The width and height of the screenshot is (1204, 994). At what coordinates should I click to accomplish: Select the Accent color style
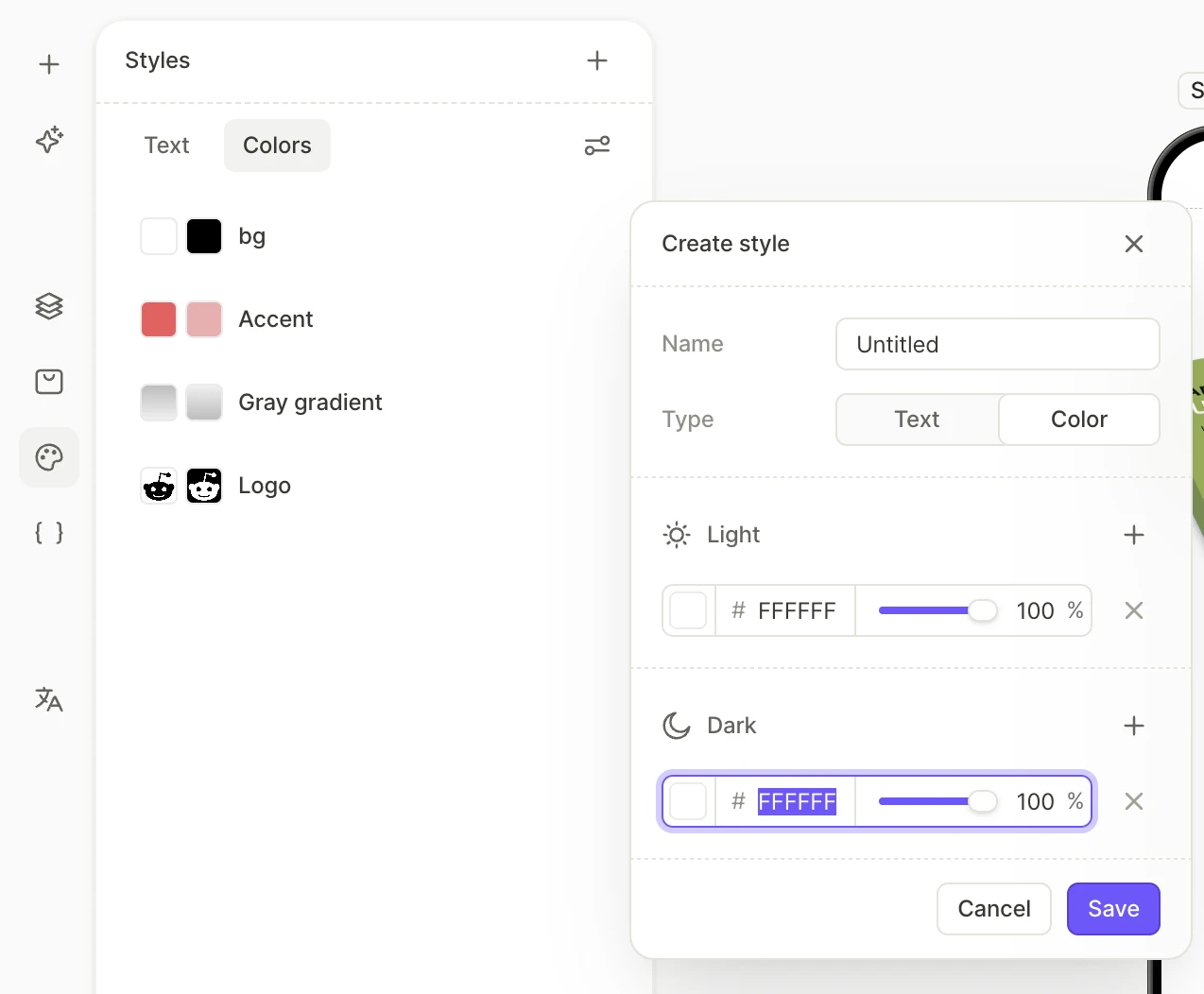pyautogui.click(x=275, y=319)
